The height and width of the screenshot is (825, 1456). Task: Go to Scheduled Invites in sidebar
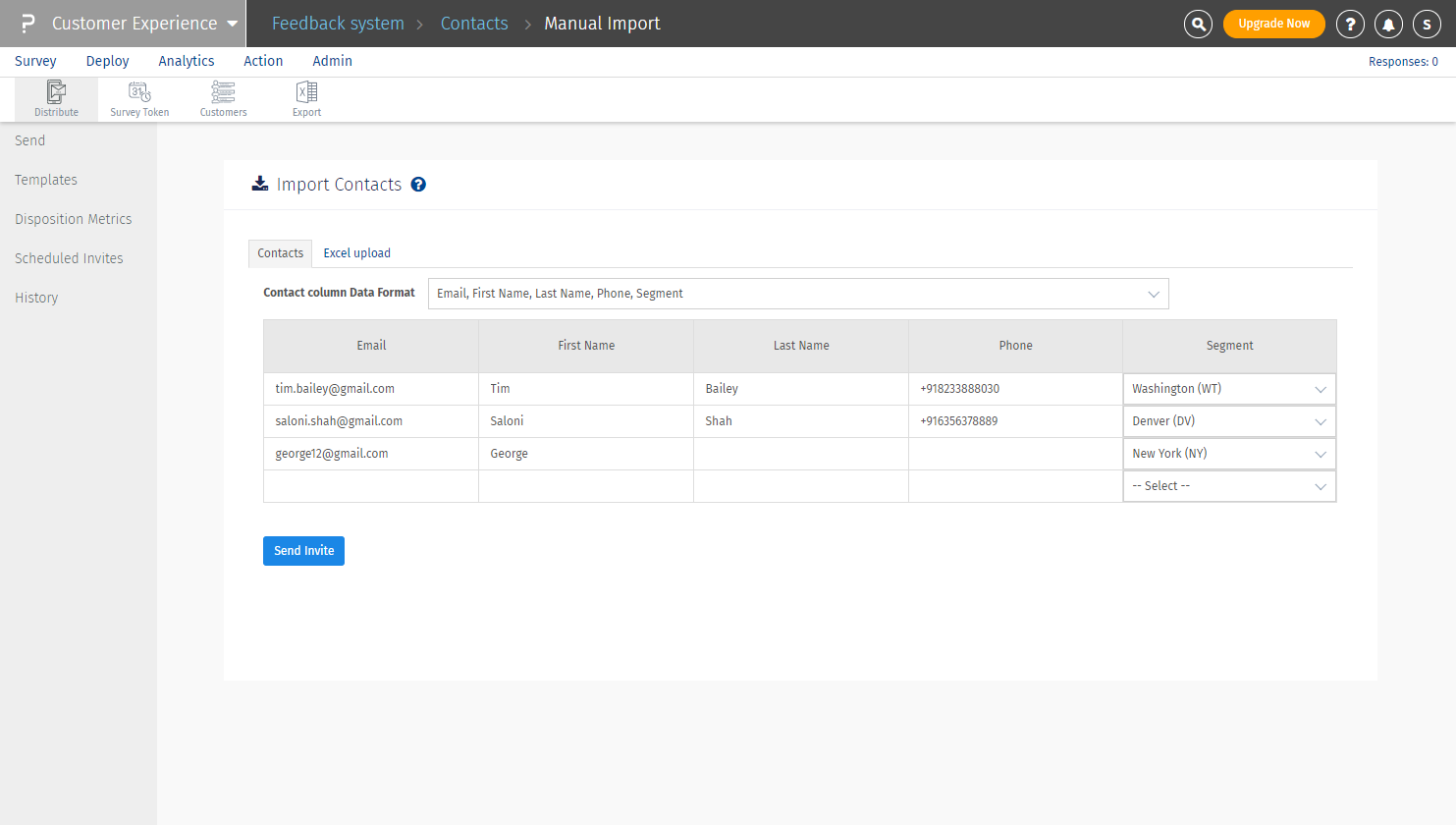(69, 258)
